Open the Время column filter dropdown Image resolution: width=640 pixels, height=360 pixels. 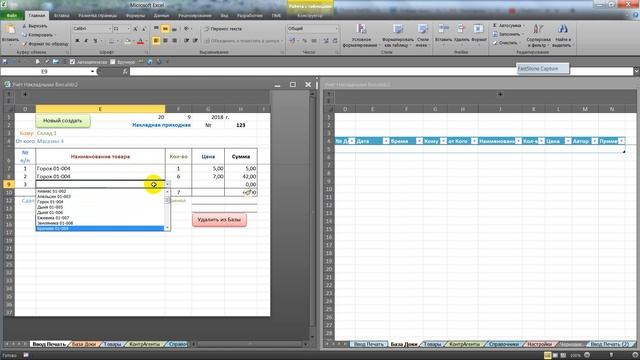(419, 141)
